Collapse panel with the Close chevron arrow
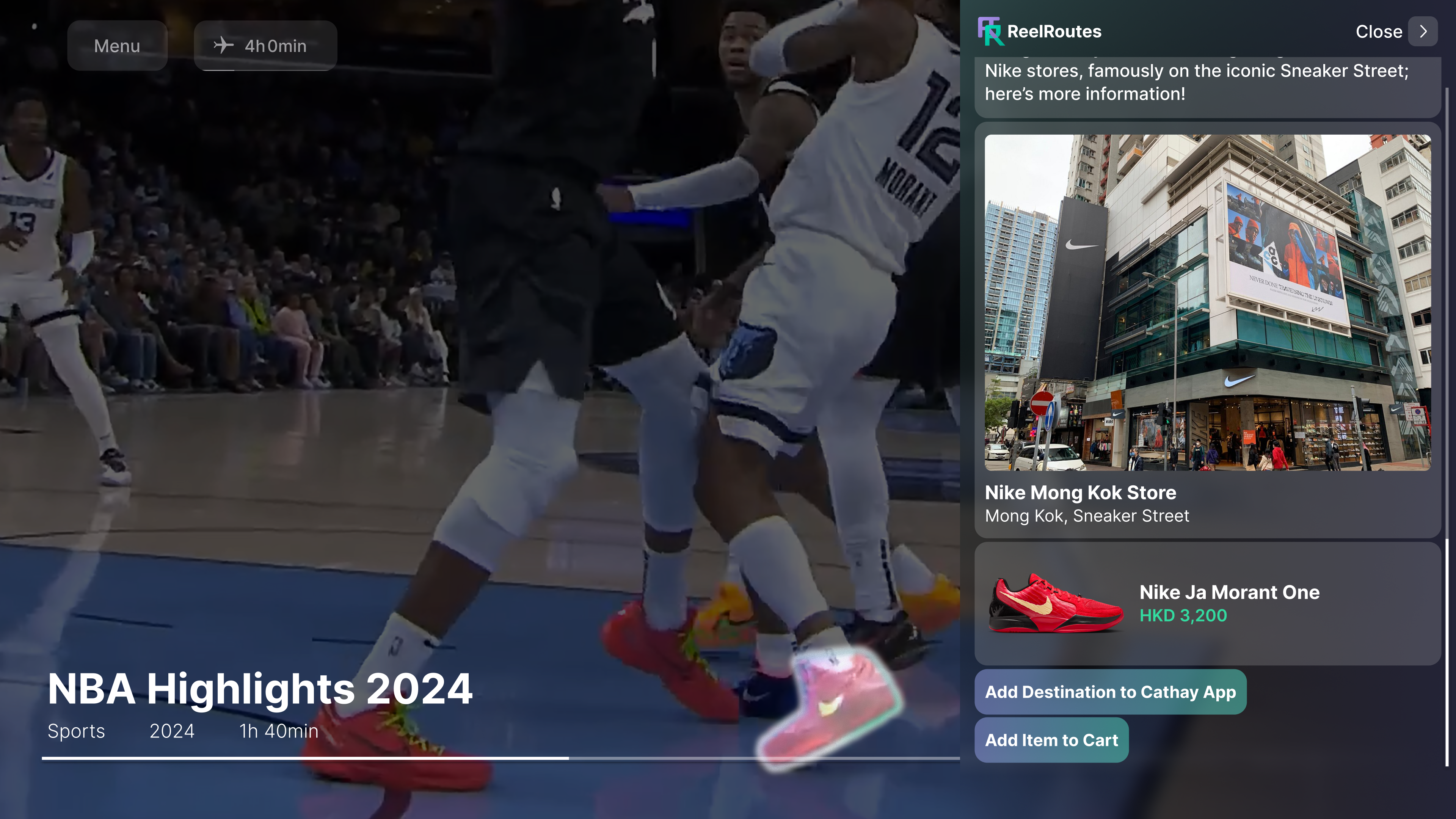Image resolution: width=1456 pixels, height=819 pixels. (1423, 31)
